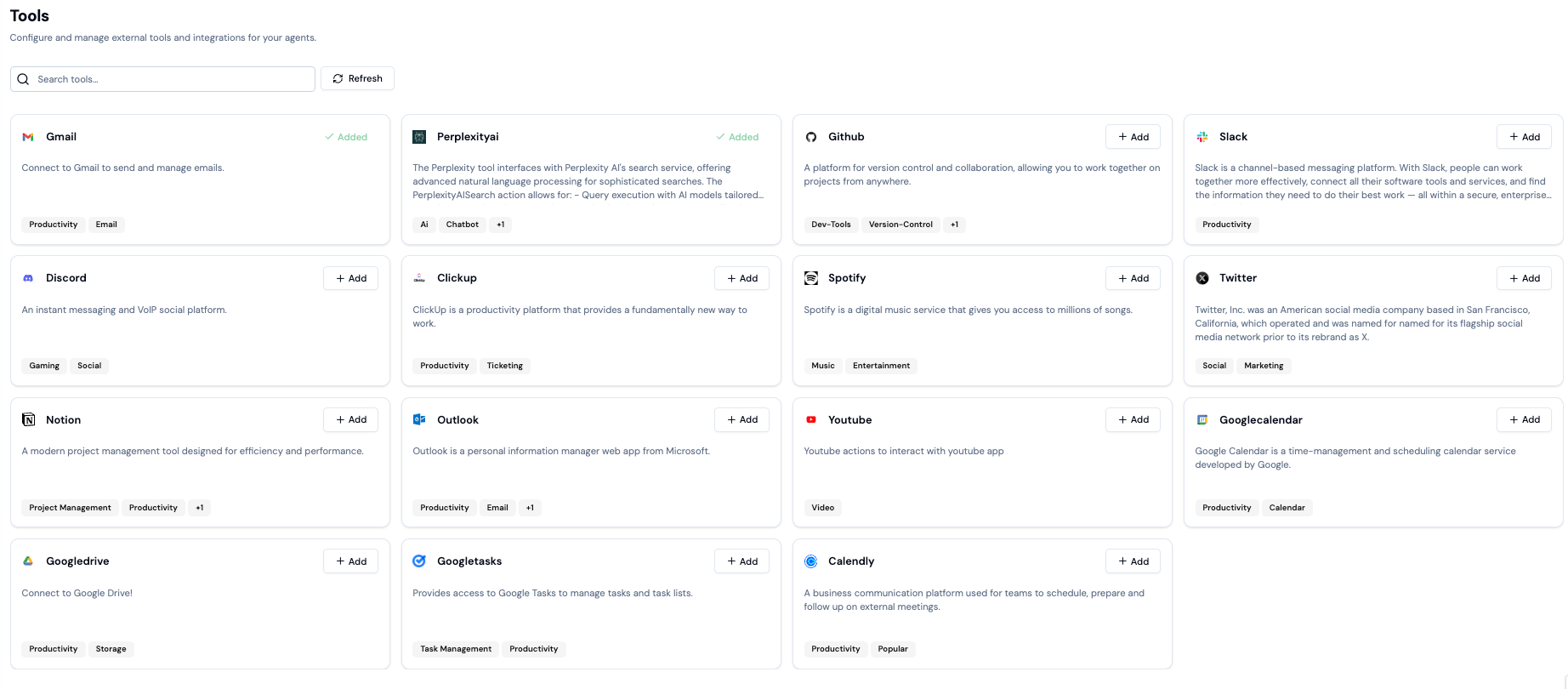Screen dimensions: 1568x689
Task: Add the Outlook tool
Action: pos(741,420)
